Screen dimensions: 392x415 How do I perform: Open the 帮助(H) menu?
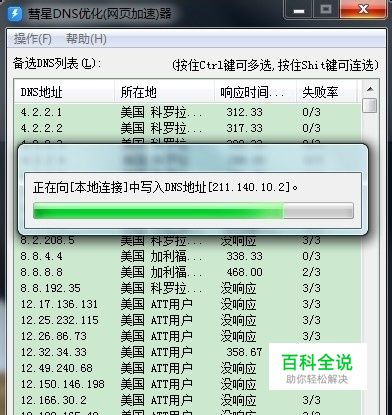(x=86, y=39)
